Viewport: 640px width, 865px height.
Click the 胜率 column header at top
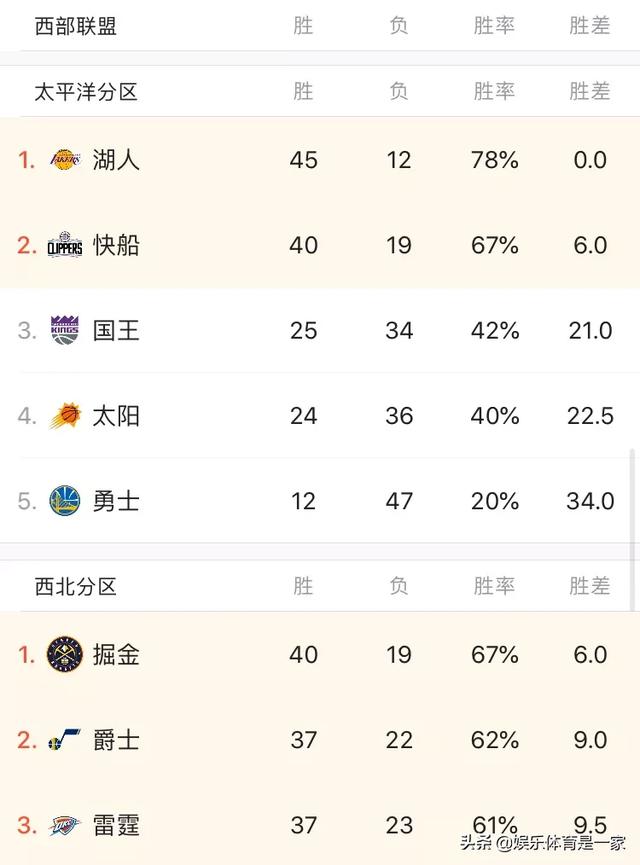(x=494, y=26)
